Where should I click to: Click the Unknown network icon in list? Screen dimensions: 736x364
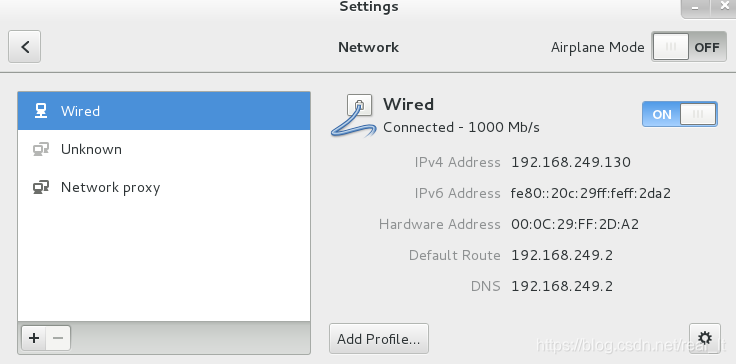41,149
